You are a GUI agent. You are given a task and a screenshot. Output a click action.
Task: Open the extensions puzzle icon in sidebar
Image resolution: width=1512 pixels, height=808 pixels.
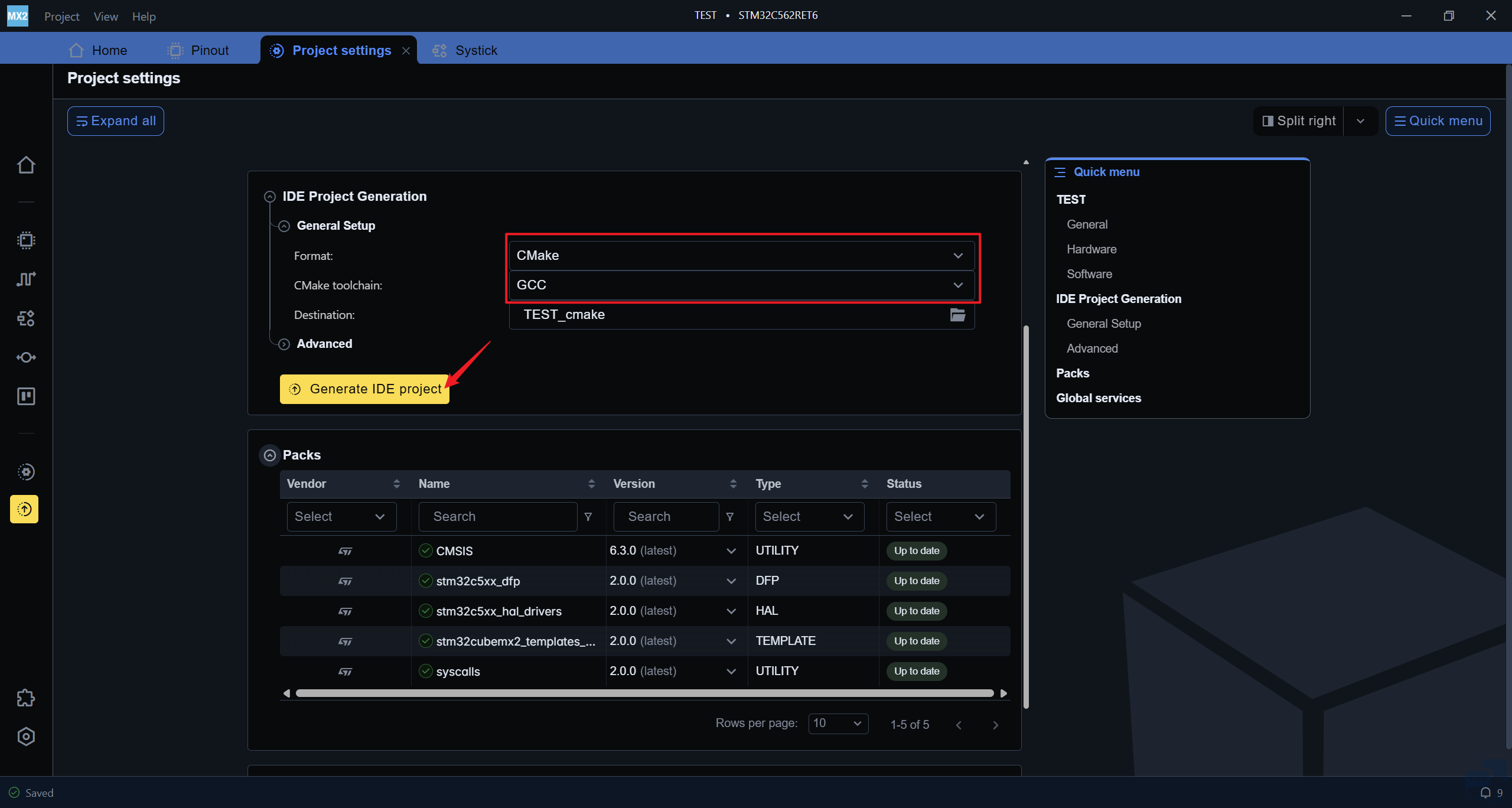pyautogui.click(x=26, y=698)
